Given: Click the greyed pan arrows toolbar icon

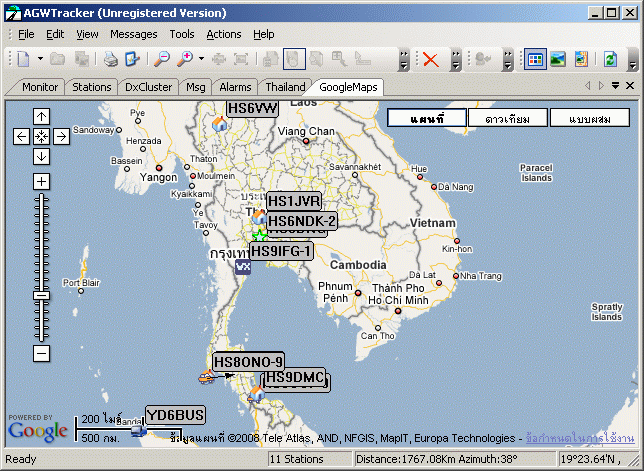Looking at the screenshot, I should (219, 59).
